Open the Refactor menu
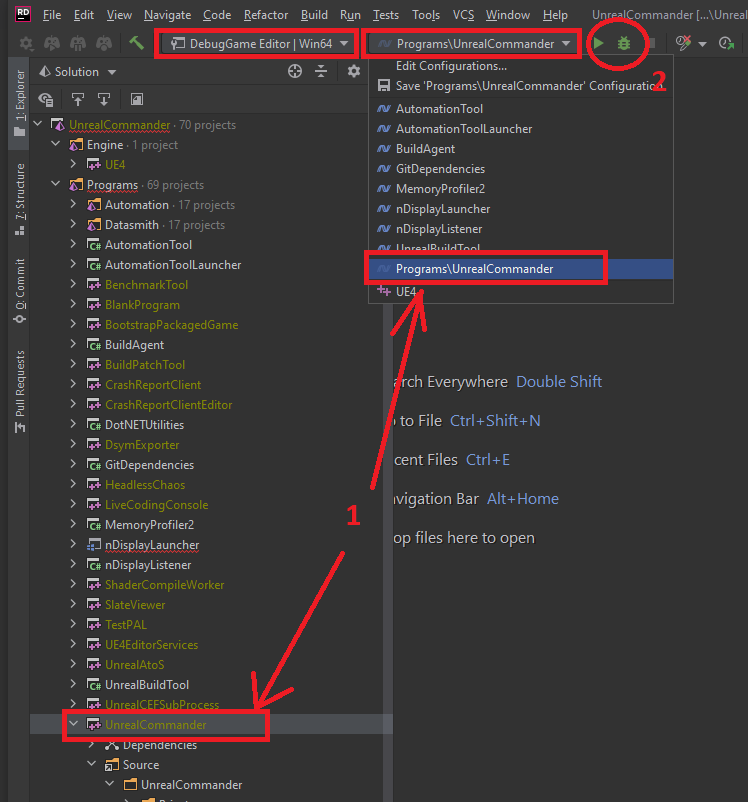Viewport: 748px width, 802px height. click(x=266, y=15)
